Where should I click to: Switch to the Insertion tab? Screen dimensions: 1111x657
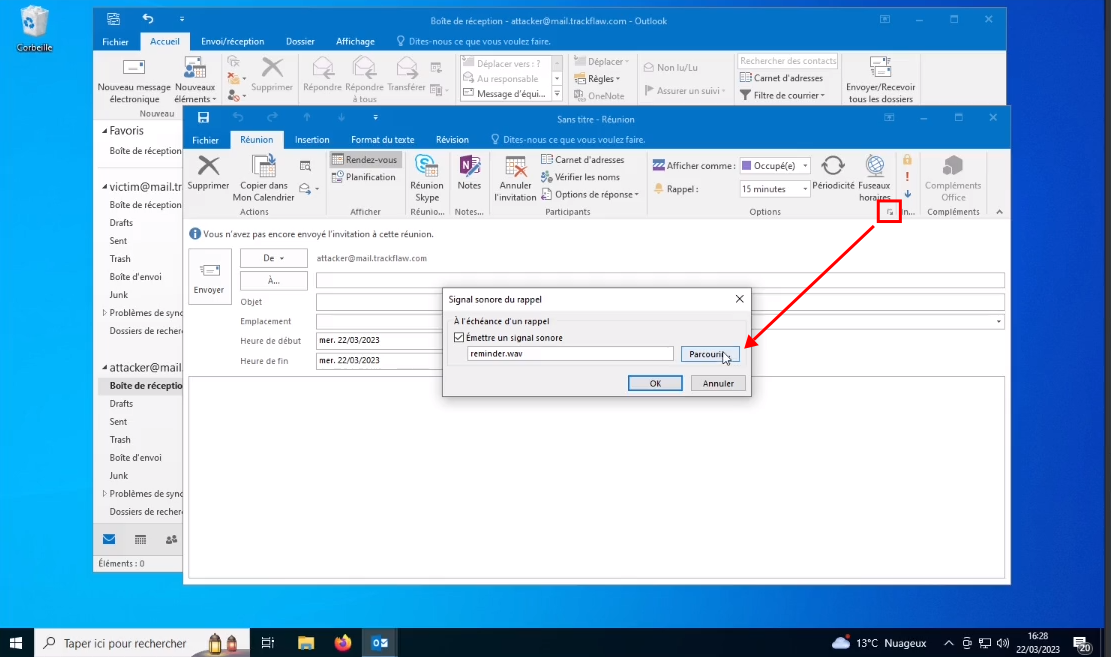pos(312,140)
